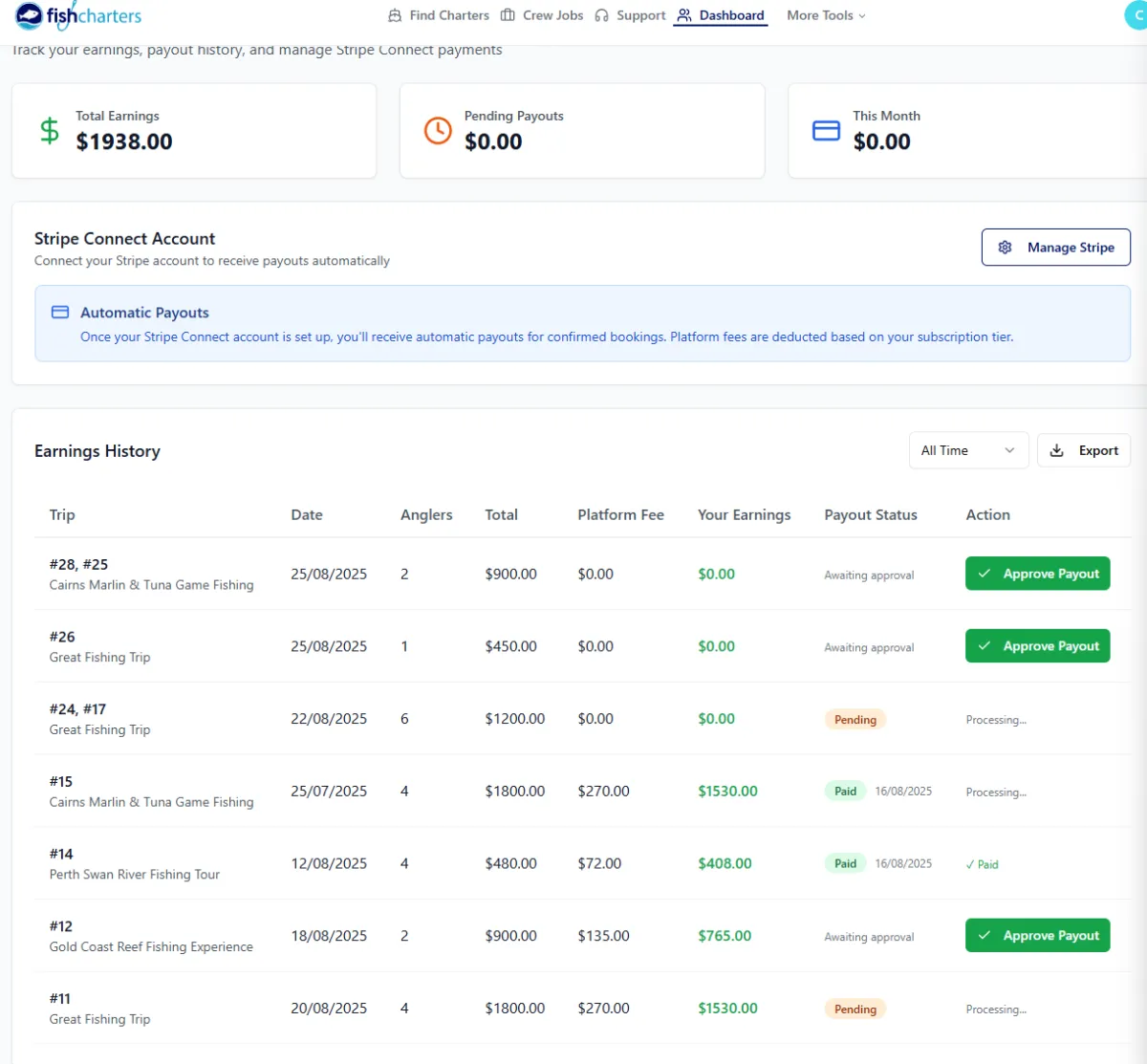Click the orange clock Pending Payouts icon
Screen dimensions: 1147x1064
pyautogui.click(x=438, y=130)
